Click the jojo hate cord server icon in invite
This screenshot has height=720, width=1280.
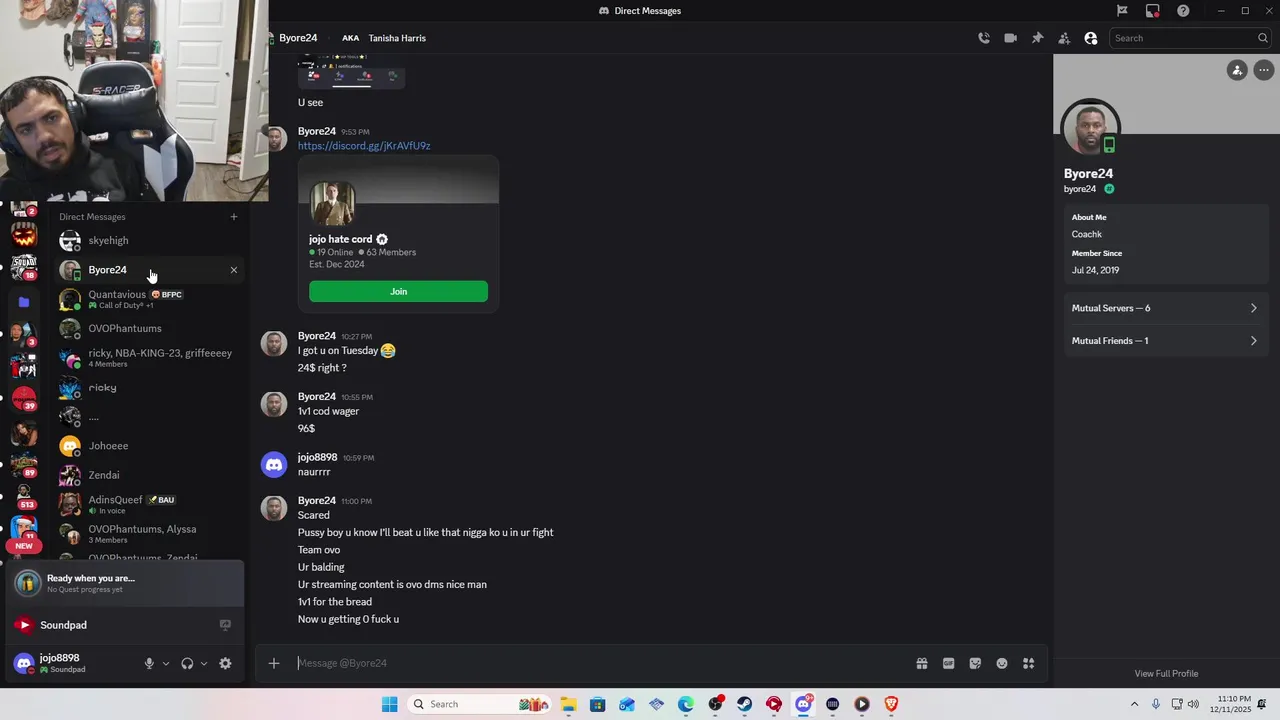332,204
